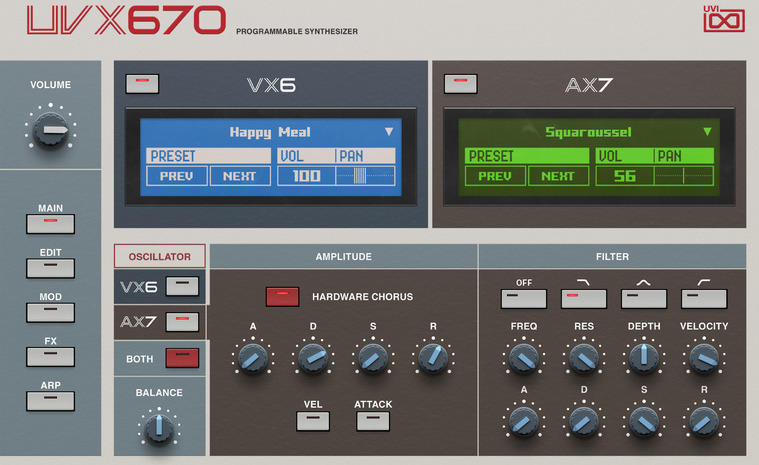Click the filter RES knob
The image size is (759, 465).
584,359
